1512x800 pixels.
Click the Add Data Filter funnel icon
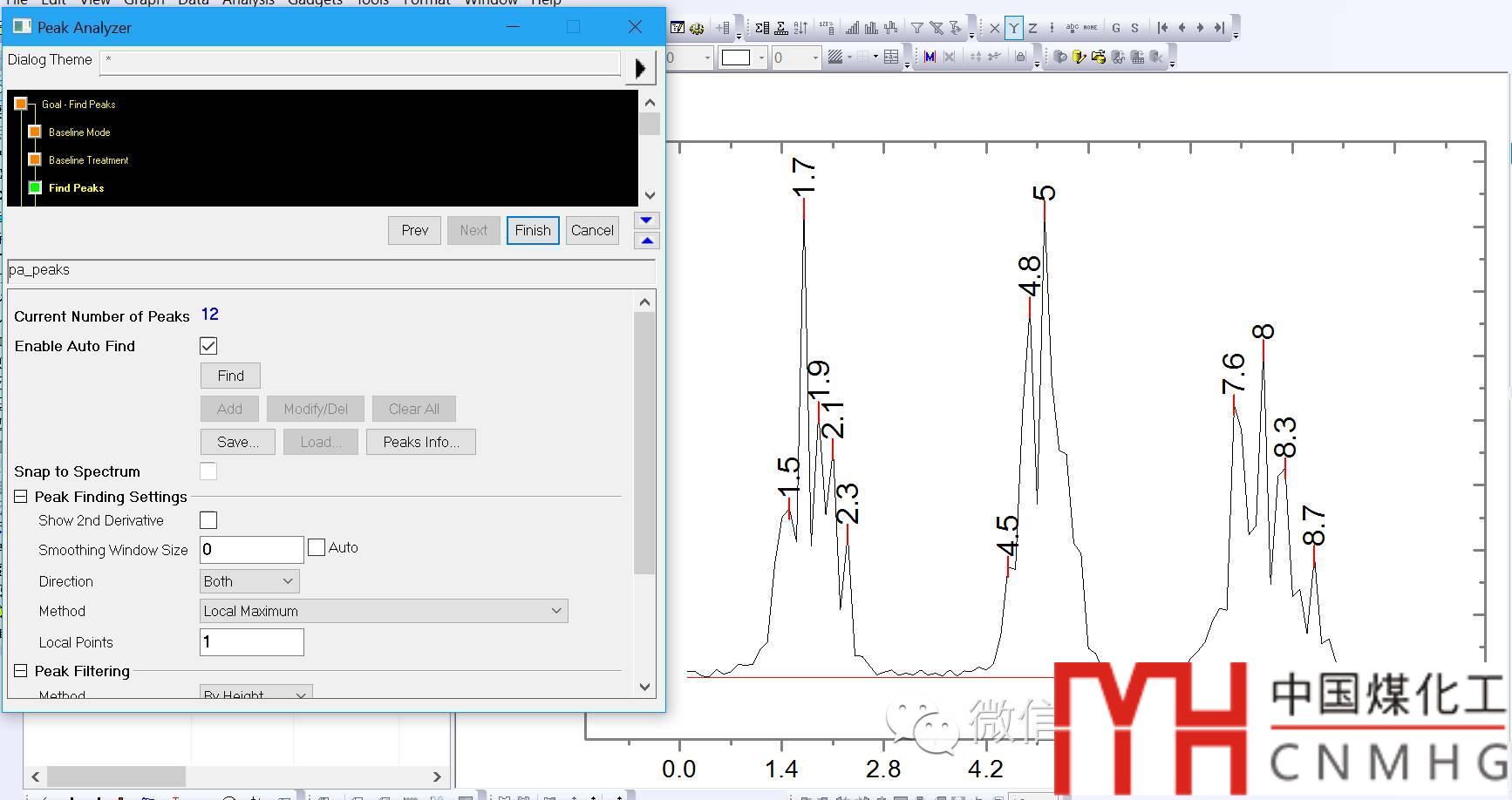coord(917,28)
